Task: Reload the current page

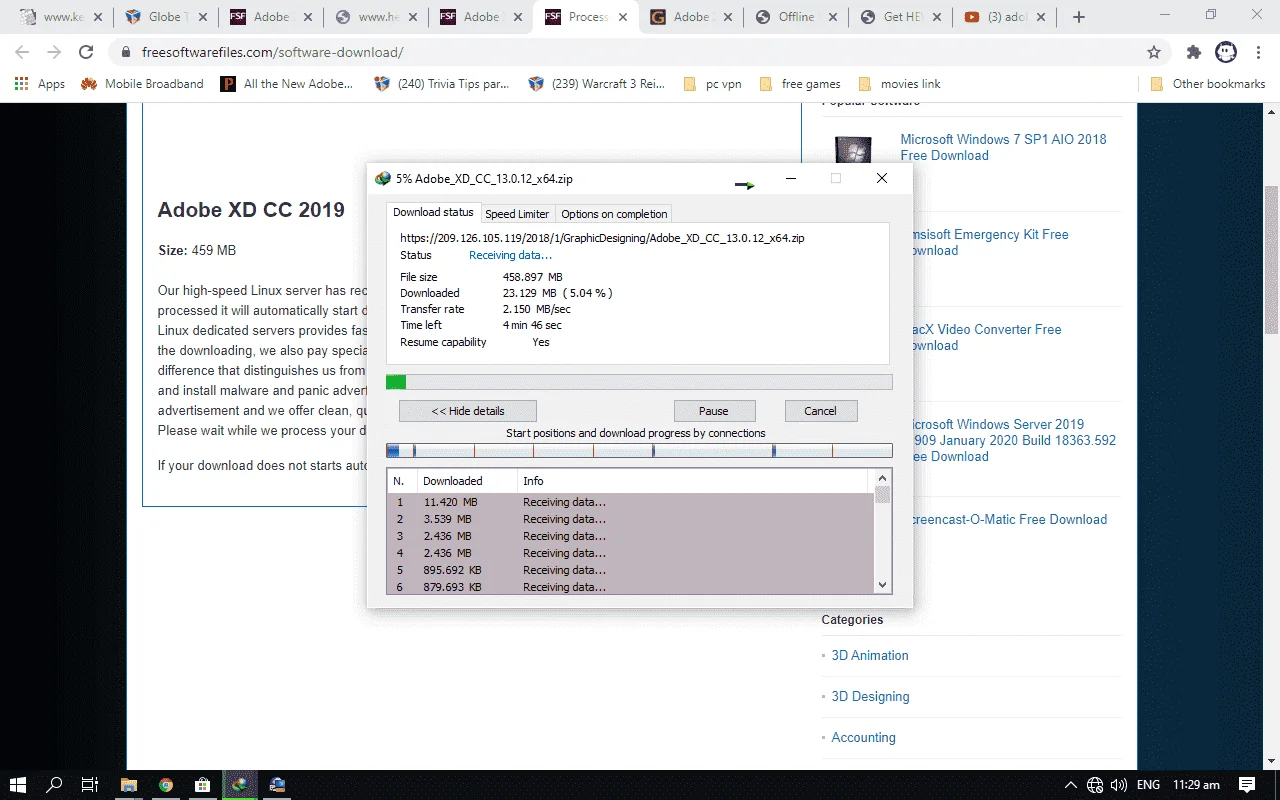Action: click(86, 52)
